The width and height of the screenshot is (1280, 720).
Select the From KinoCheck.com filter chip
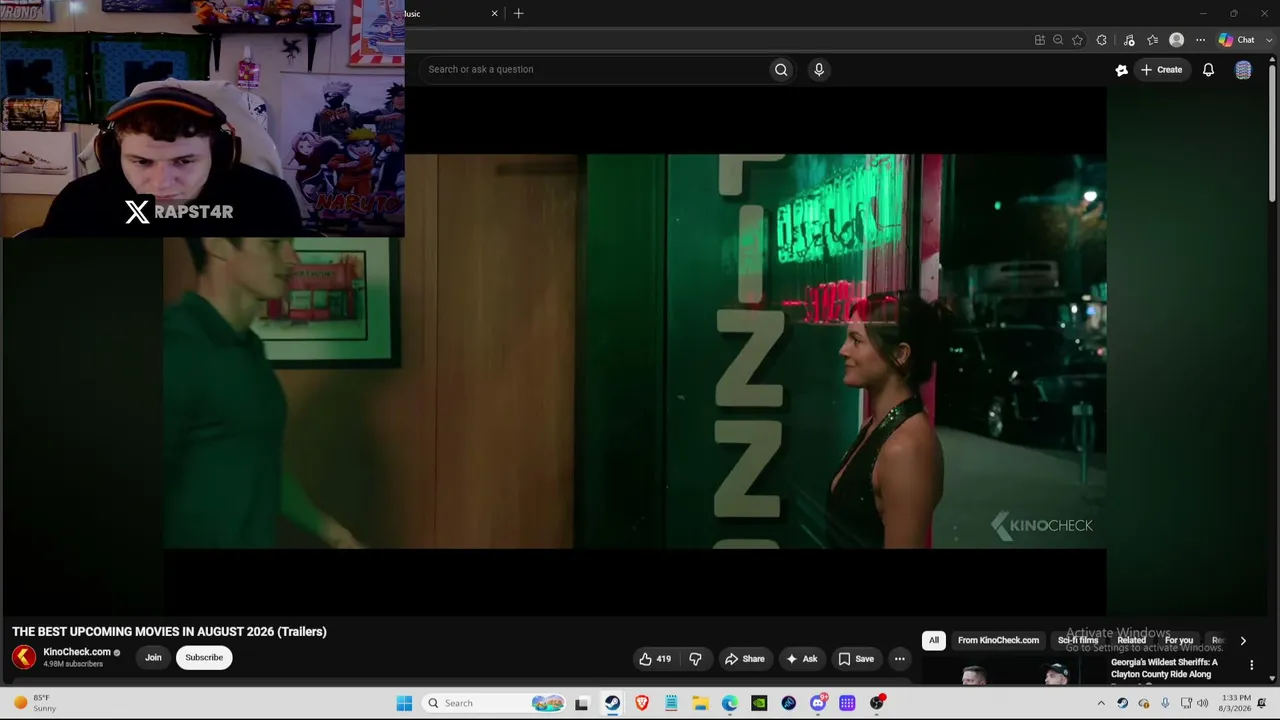998,641
